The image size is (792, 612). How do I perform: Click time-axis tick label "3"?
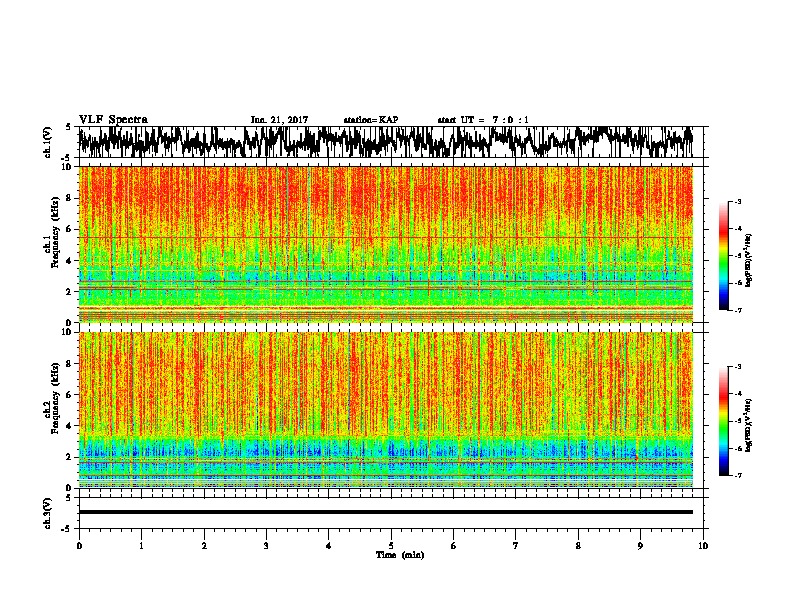point(267,546)
